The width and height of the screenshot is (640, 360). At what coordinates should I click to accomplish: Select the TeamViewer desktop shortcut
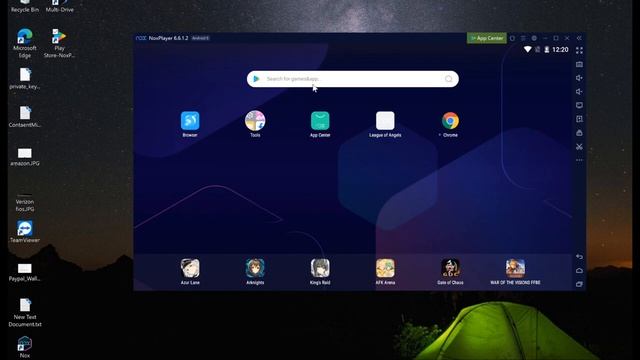(x=25, y=232)
